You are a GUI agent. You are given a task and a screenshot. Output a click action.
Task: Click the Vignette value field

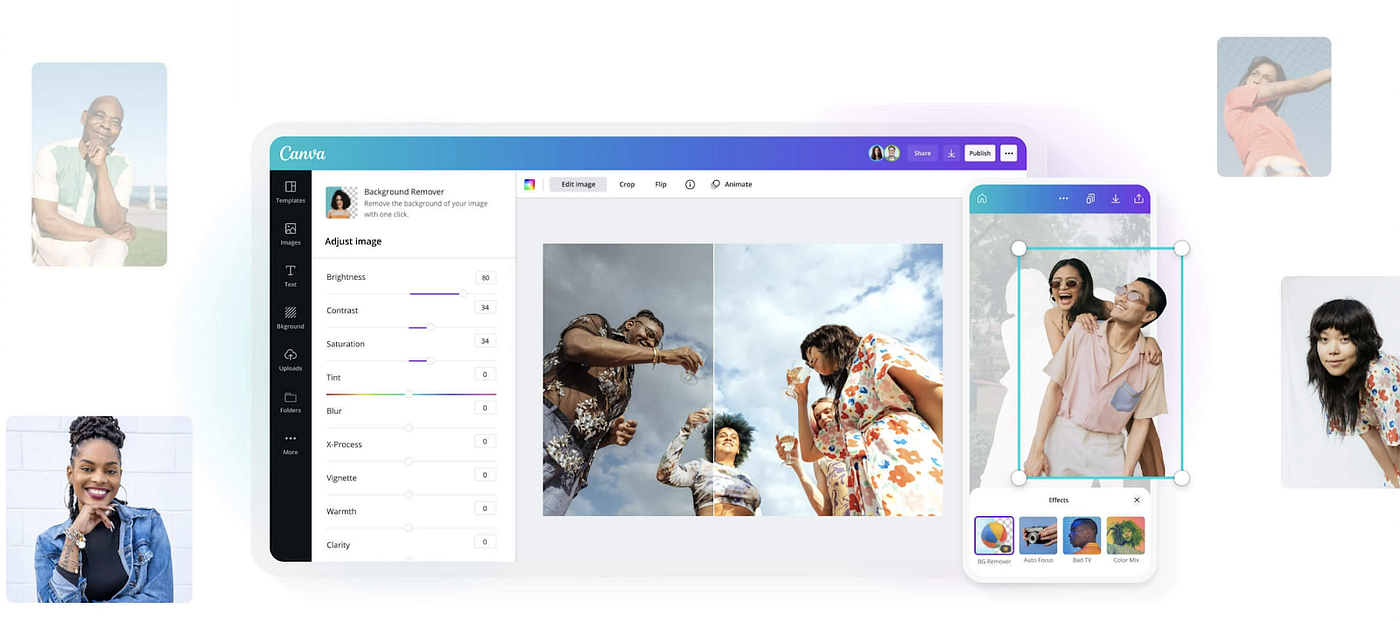coord(485,475)
